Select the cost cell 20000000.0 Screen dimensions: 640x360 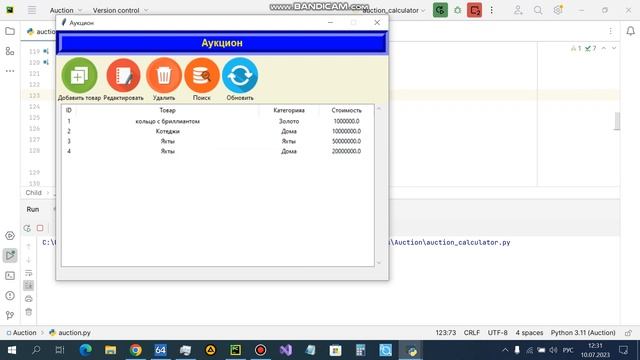coord(346,151)
